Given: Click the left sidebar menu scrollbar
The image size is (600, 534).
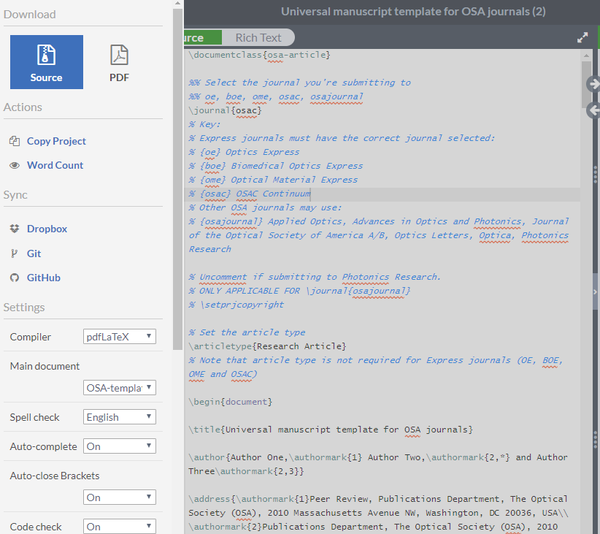Looking at the screenshot, I should pos(178,179).
